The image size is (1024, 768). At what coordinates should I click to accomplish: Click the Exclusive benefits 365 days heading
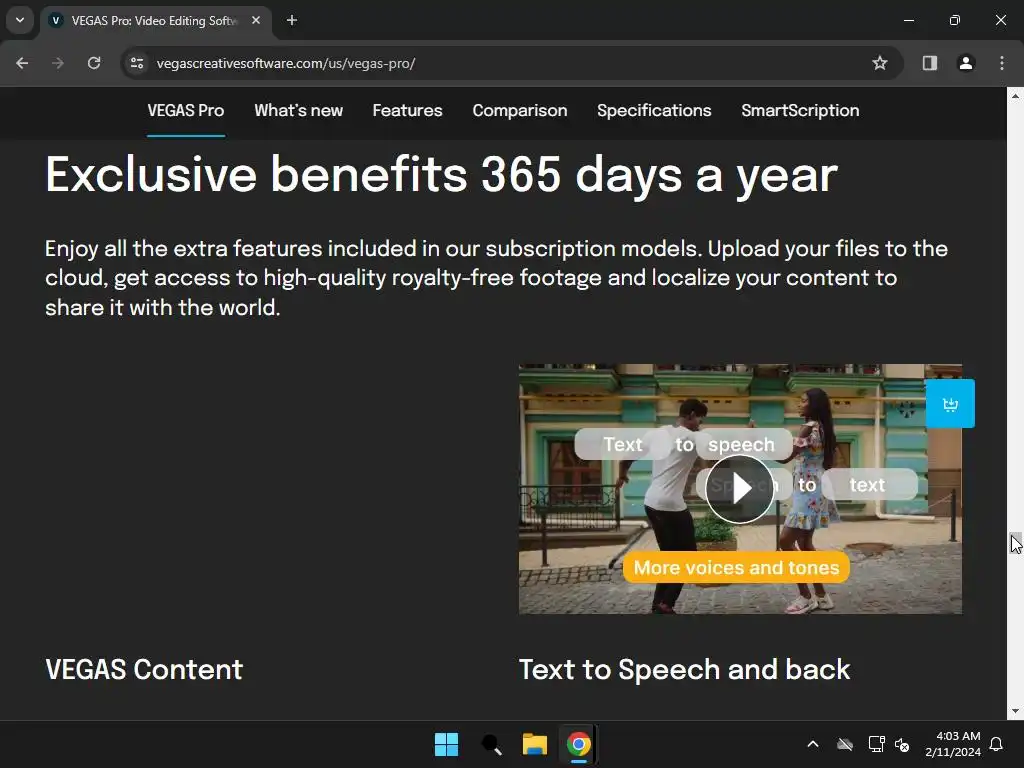[441, 175]
